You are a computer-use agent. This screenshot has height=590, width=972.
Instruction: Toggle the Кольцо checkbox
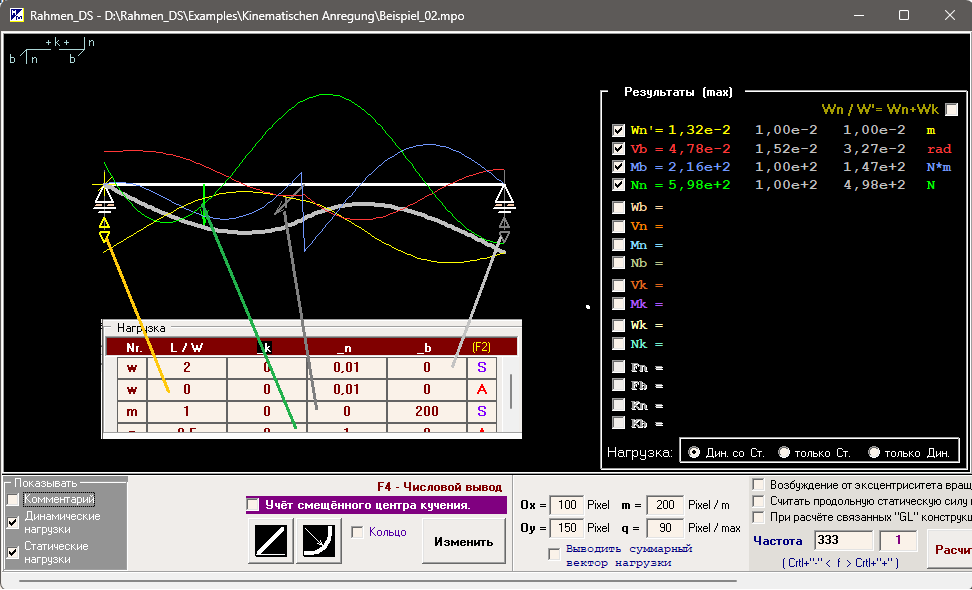pyautogui.click(x=358, y=532)
